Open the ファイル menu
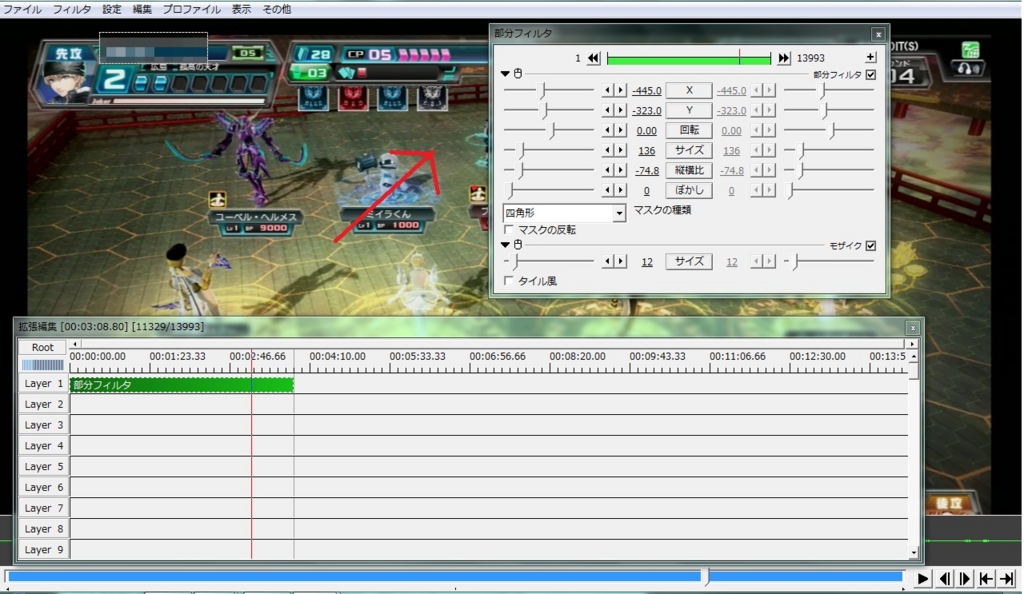Screen dimensions: 1024x594 click(23, 9)
